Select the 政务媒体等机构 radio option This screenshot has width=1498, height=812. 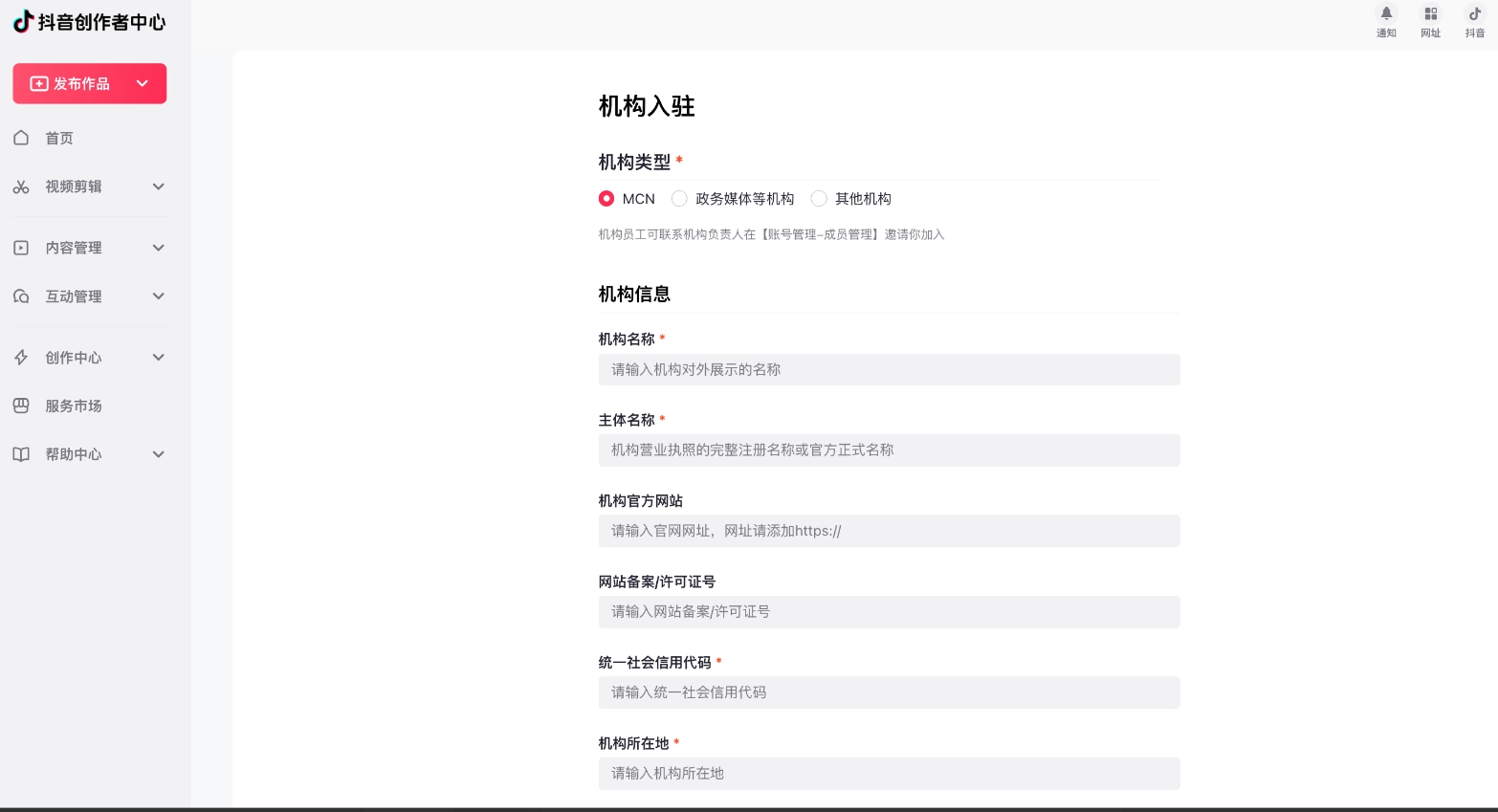pos(679,199)
